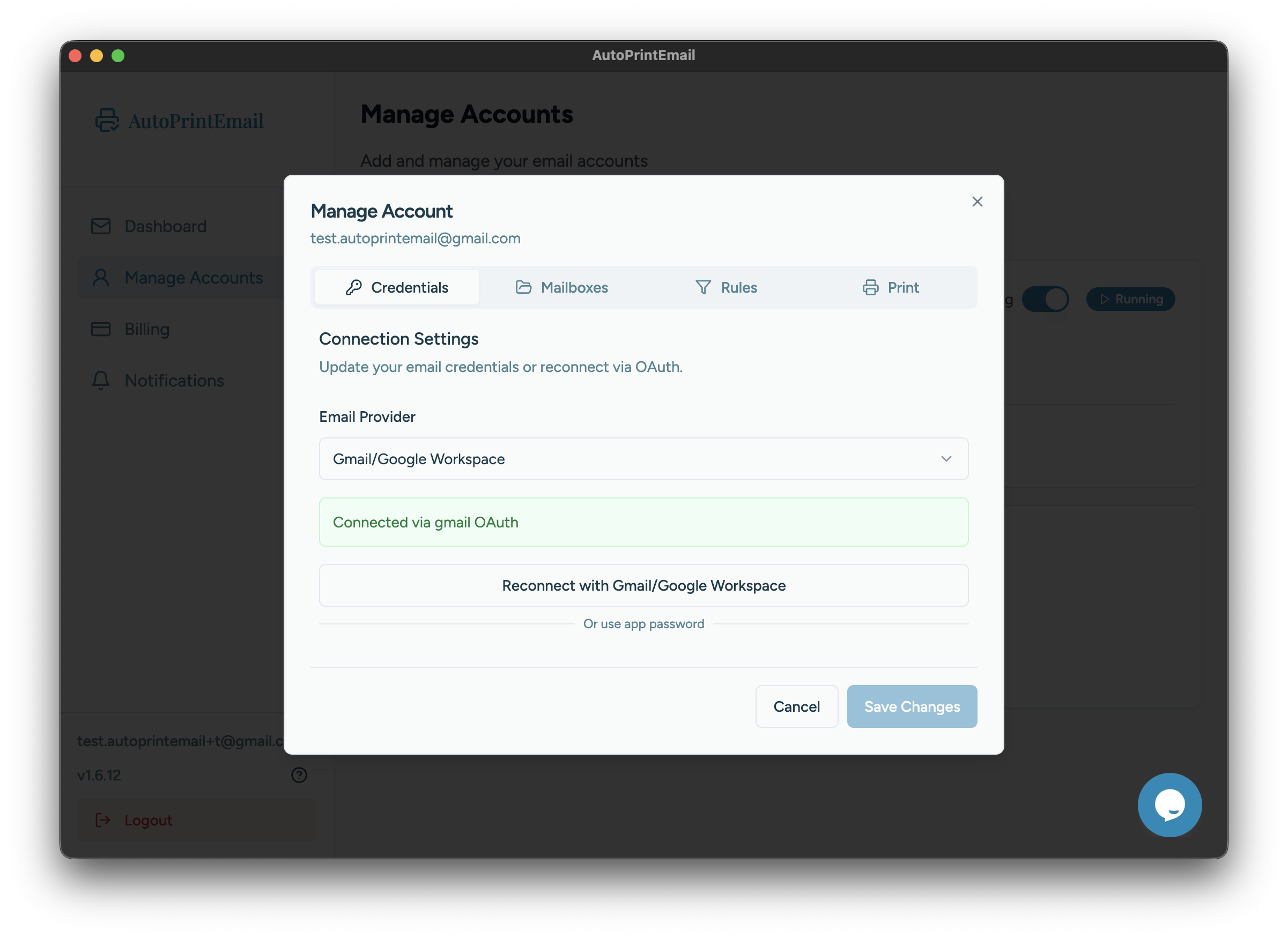The image size is (1288, 938).
Task: Click the key icon on Credentials tab
Action: (354, 288)
